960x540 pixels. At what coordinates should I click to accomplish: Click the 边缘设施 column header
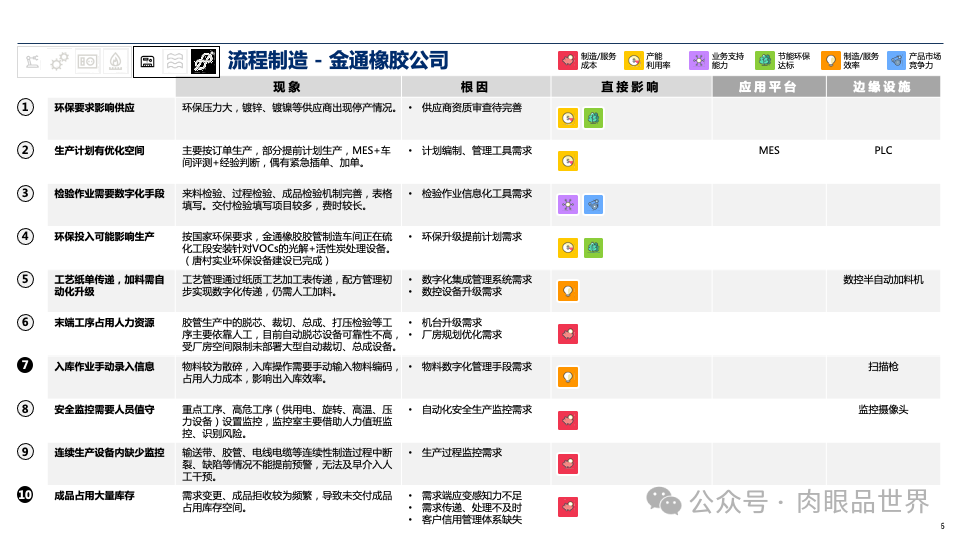tap(883, 87)
